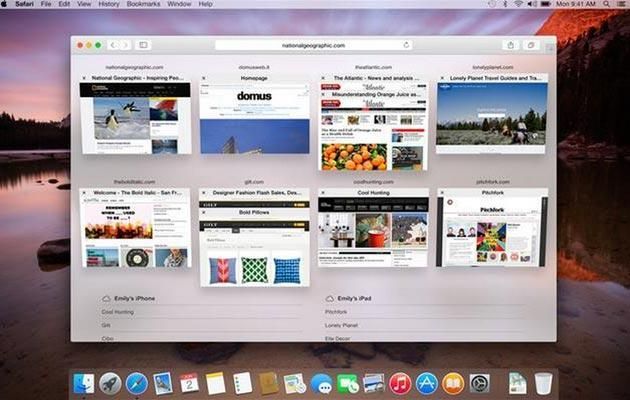Open Cool Hunting link under Emily's iPhone
Image resolution: width=630 pixels, height=400 pixels.
118,311
